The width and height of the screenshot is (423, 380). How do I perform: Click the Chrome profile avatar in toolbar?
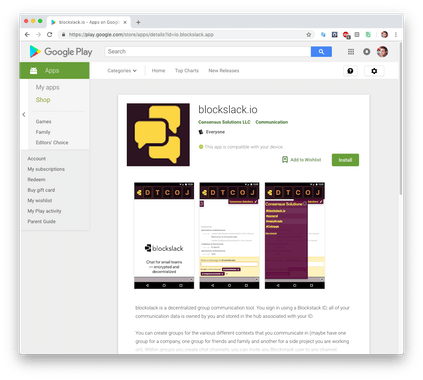(x=384, y=34)
